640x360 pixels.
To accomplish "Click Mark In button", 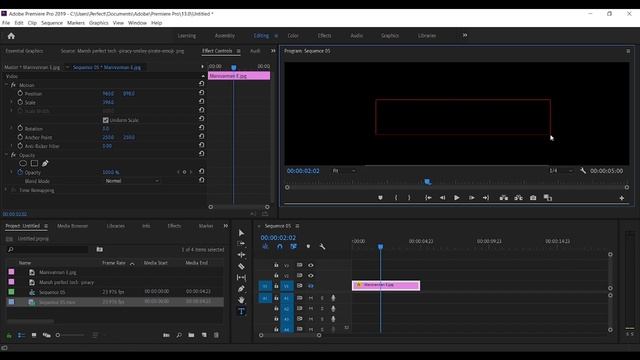I will pyautogui.click(x=396, y=198).
